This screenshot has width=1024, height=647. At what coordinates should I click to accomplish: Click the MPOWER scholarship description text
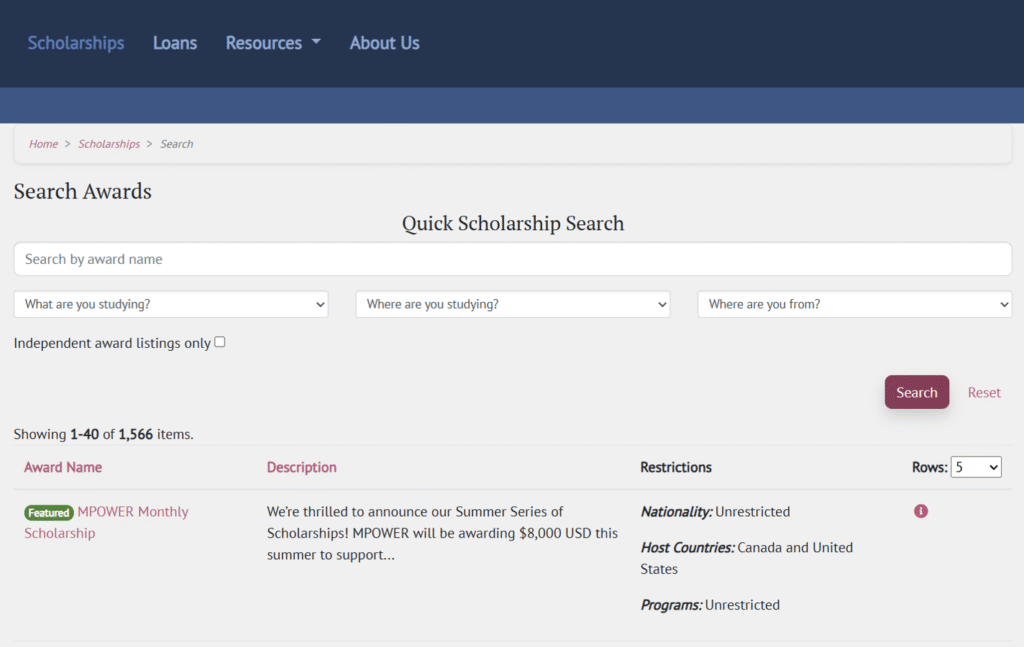pos(442,533)
